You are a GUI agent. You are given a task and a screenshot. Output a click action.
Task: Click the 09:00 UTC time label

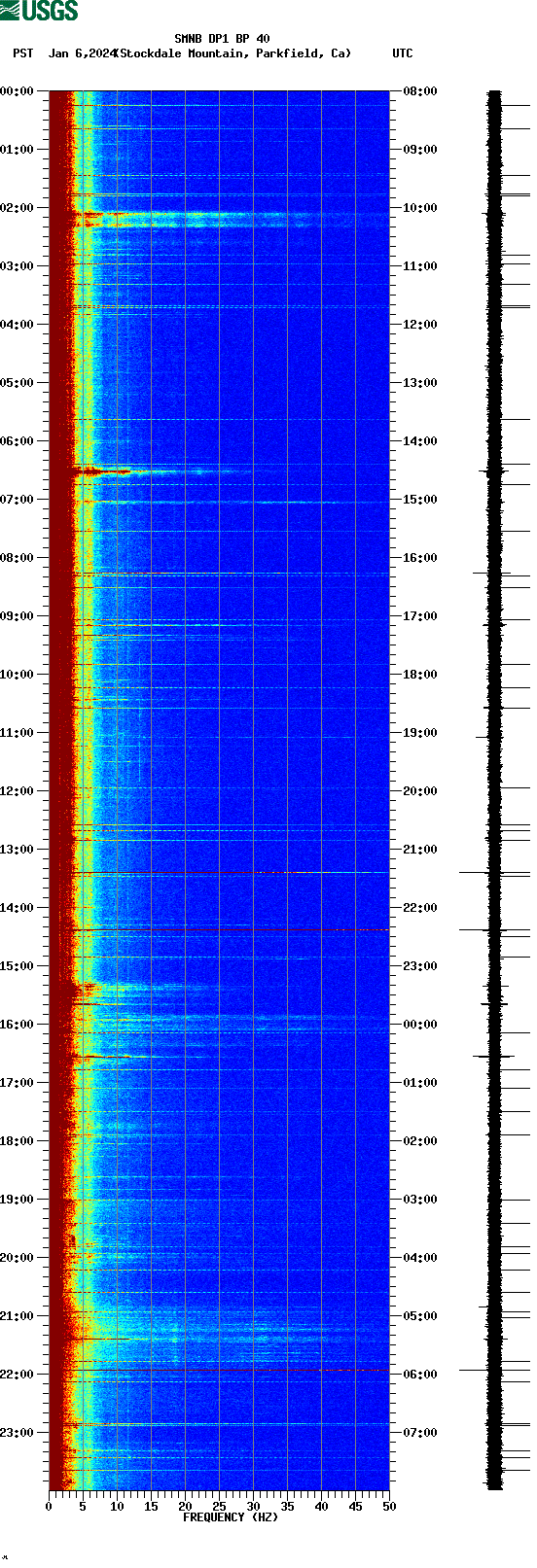pos(420,150)
